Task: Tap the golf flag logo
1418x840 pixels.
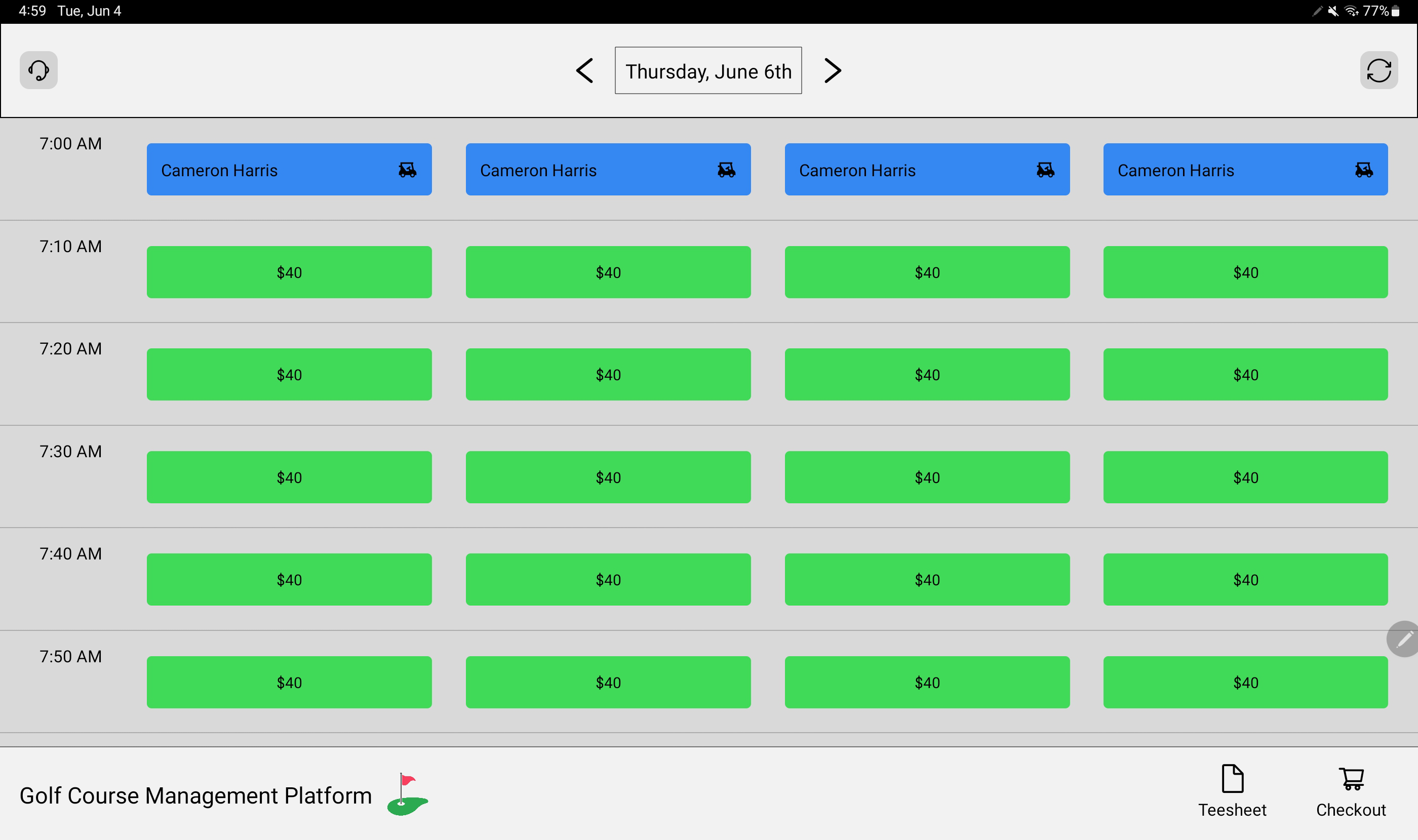Action: pyautogui.click(x=408, y=795)
